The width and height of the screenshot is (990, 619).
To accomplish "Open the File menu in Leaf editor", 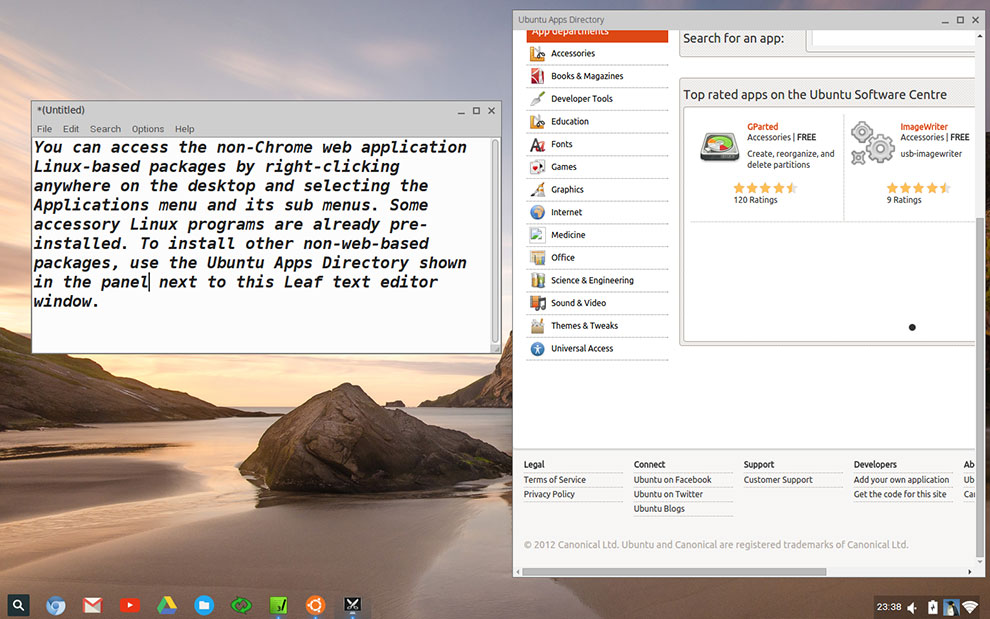I will tap(44, 129).
